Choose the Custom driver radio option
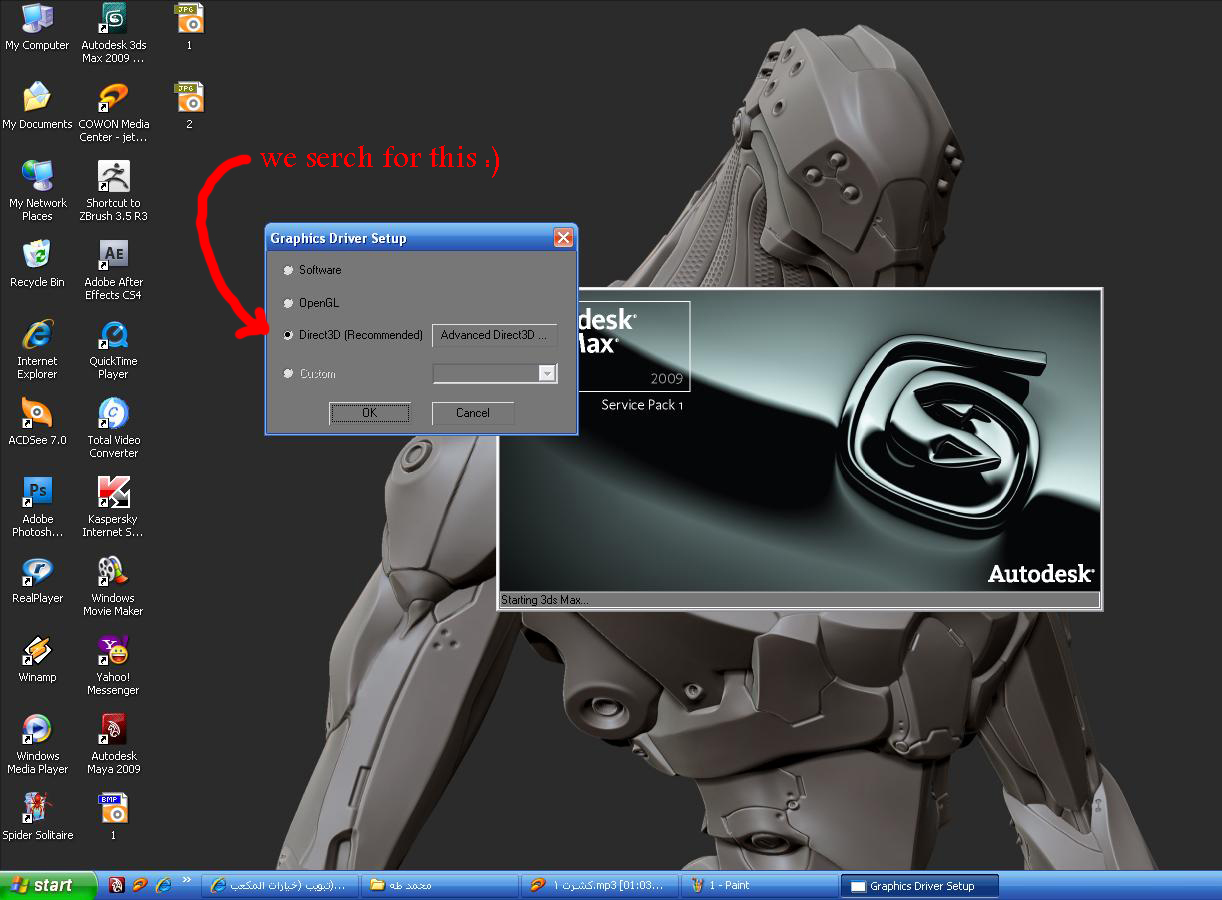 click(289, 374)
